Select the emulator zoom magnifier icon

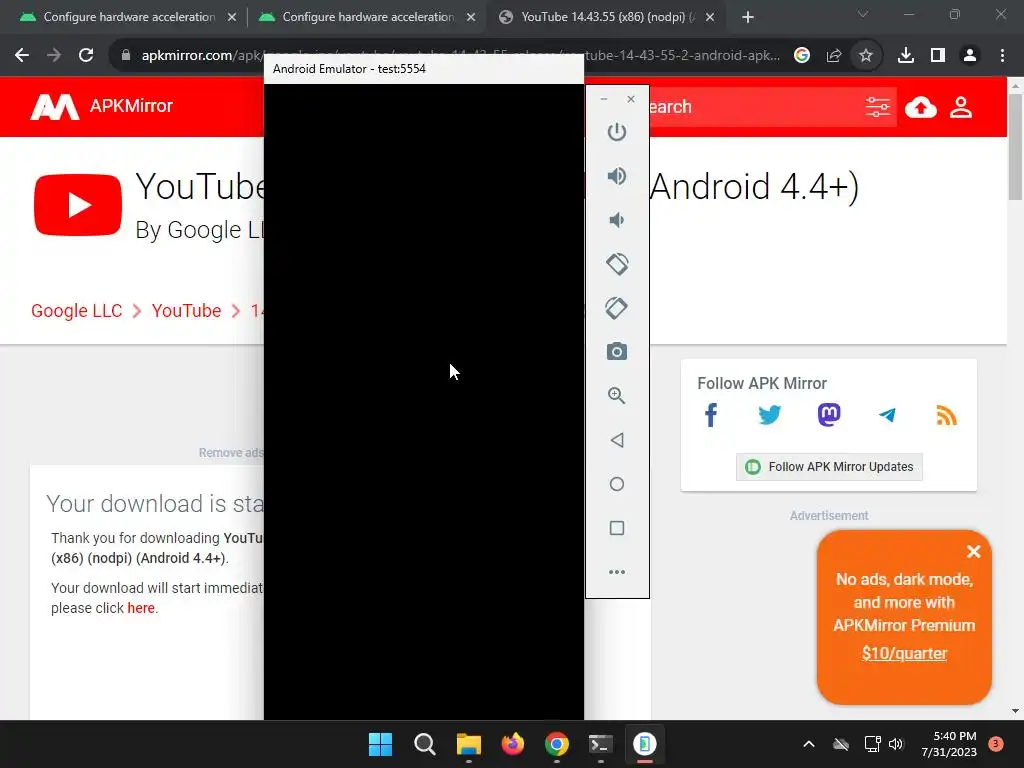point(616,396)
